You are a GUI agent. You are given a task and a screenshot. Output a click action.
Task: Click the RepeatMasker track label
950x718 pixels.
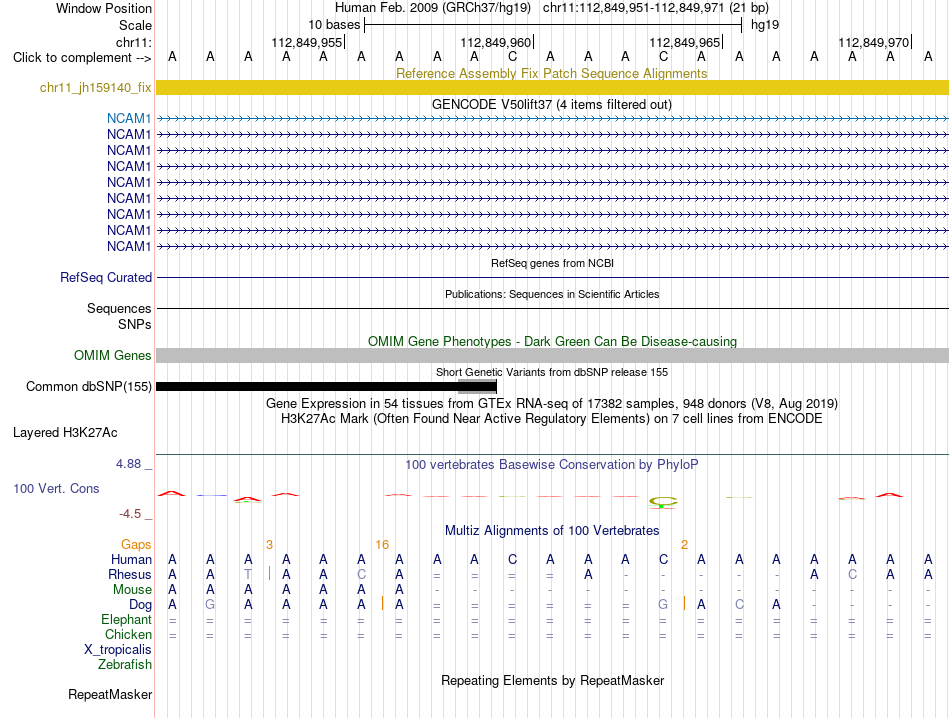[110, 694]
